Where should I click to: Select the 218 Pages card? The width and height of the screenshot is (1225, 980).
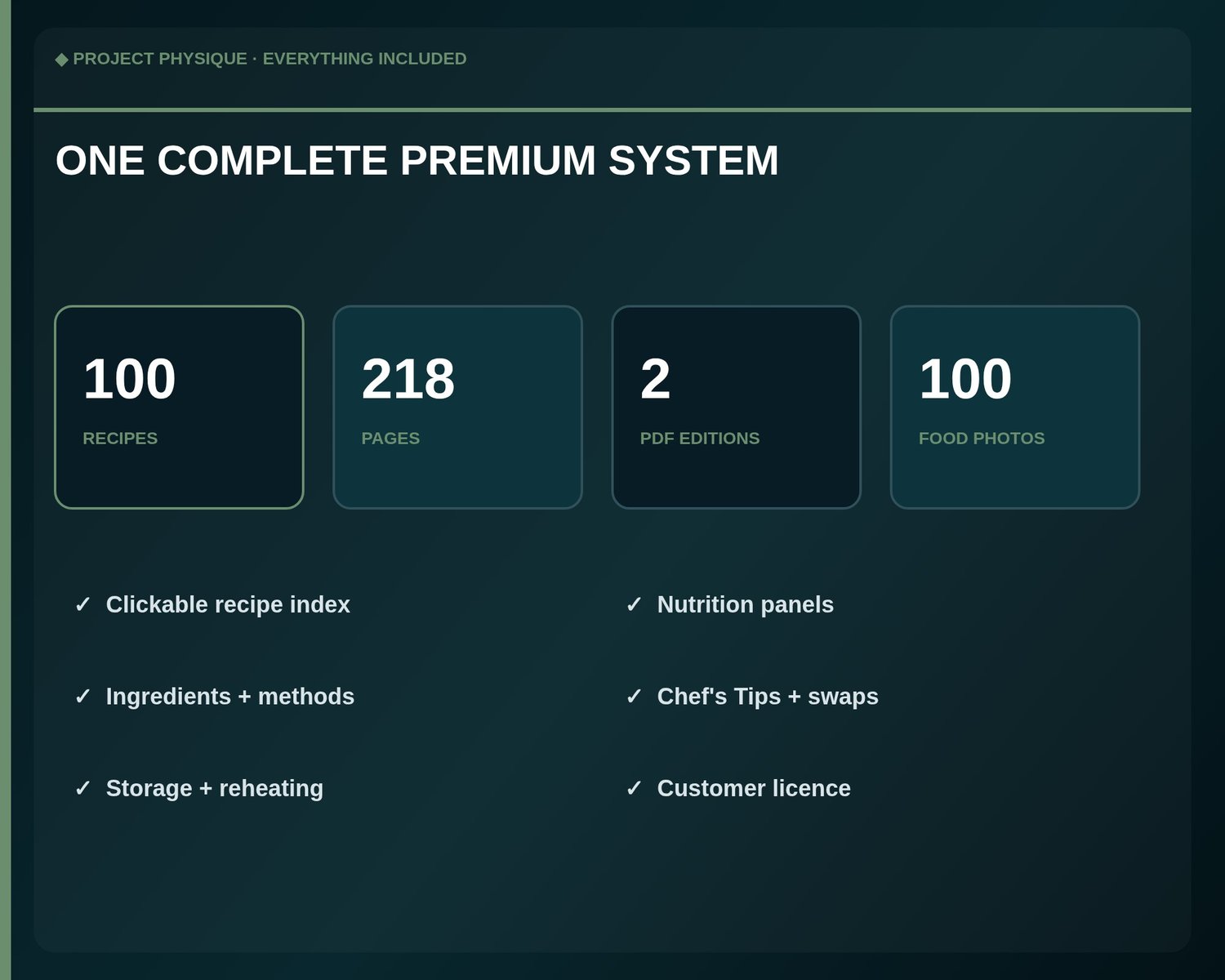[x=457, y=407]
